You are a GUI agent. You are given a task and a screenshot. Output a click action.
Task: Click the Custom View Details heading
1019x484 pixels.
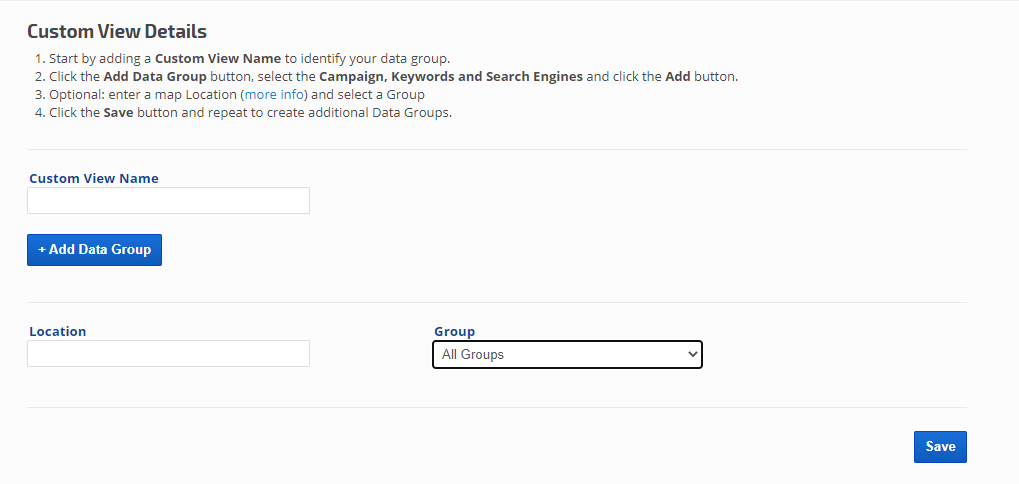(x=117, y=32)
